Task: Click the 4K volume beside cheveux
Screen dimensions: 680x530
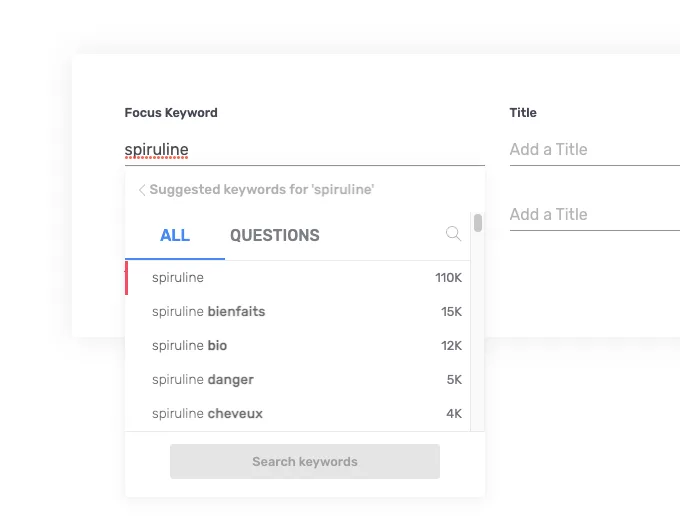Action: pyautogui.click(x=454, y=414)
